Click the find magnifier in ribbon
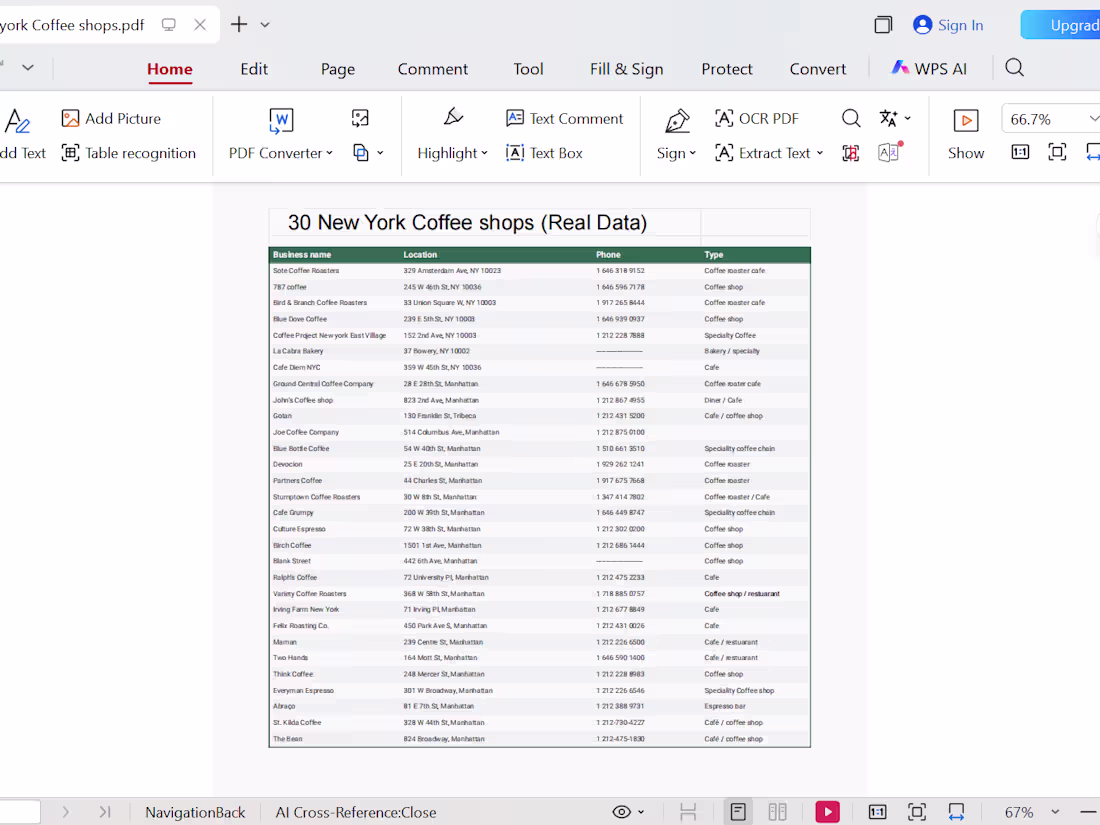The image size is (1100, 825). pos(851,119)
